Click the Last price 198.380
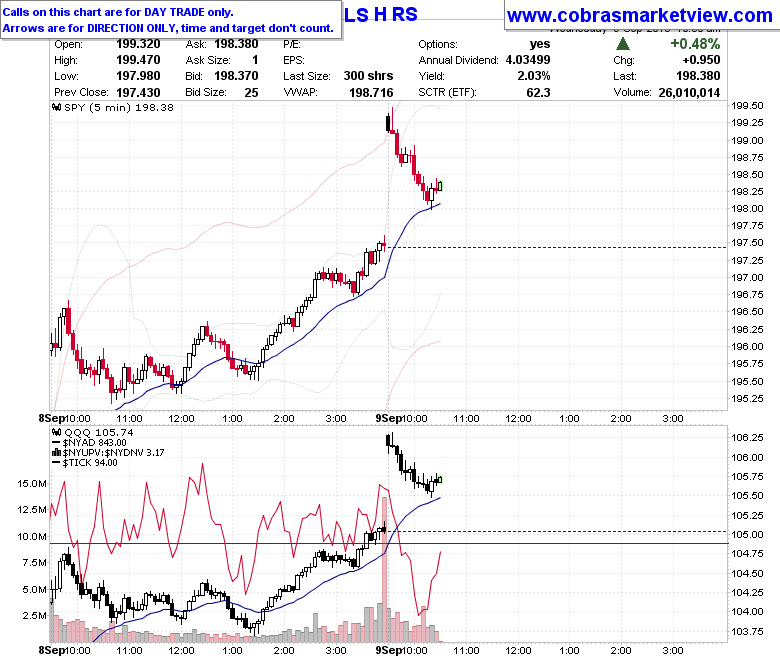 (698, 76)
